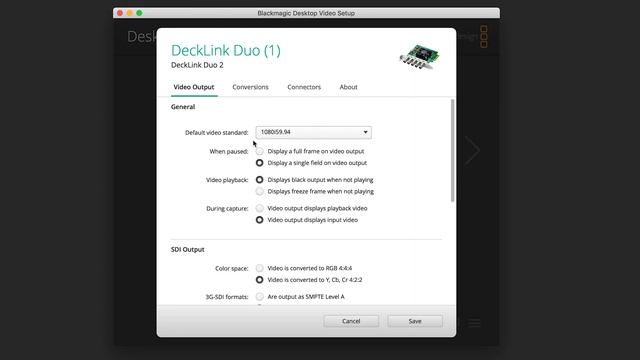This screenshot has height=360, width=640.
Task: Open the Connectors tab
Action: click(304, 87)
